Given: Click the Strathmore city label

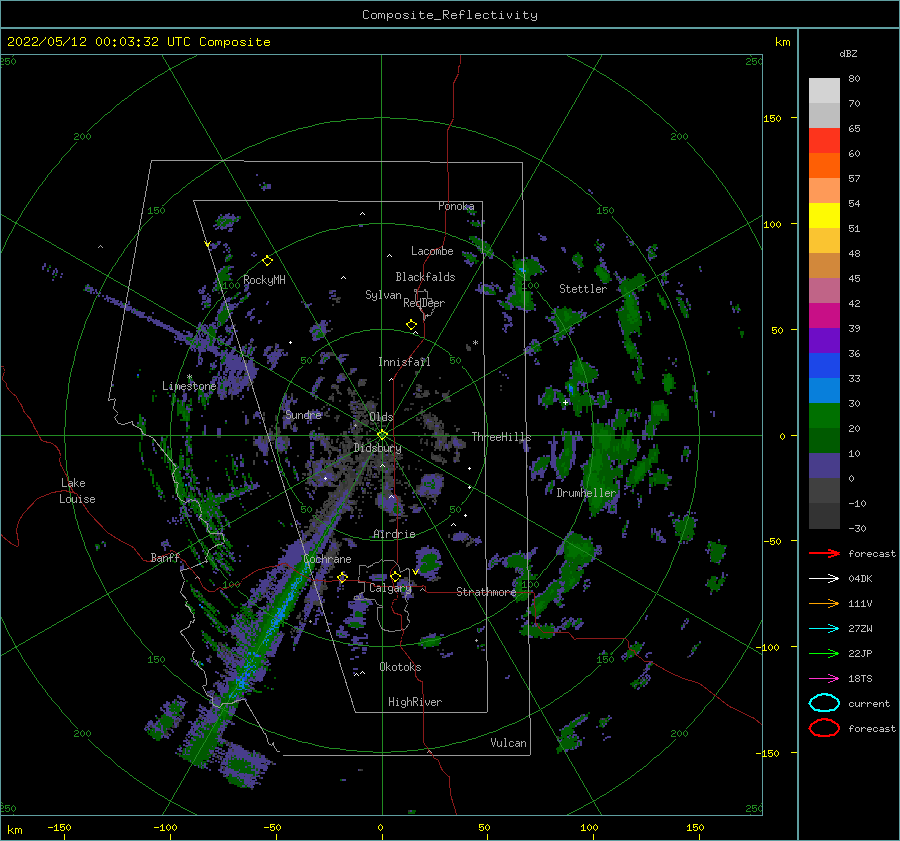Looking at the screenshot, I should coord(486,592).
